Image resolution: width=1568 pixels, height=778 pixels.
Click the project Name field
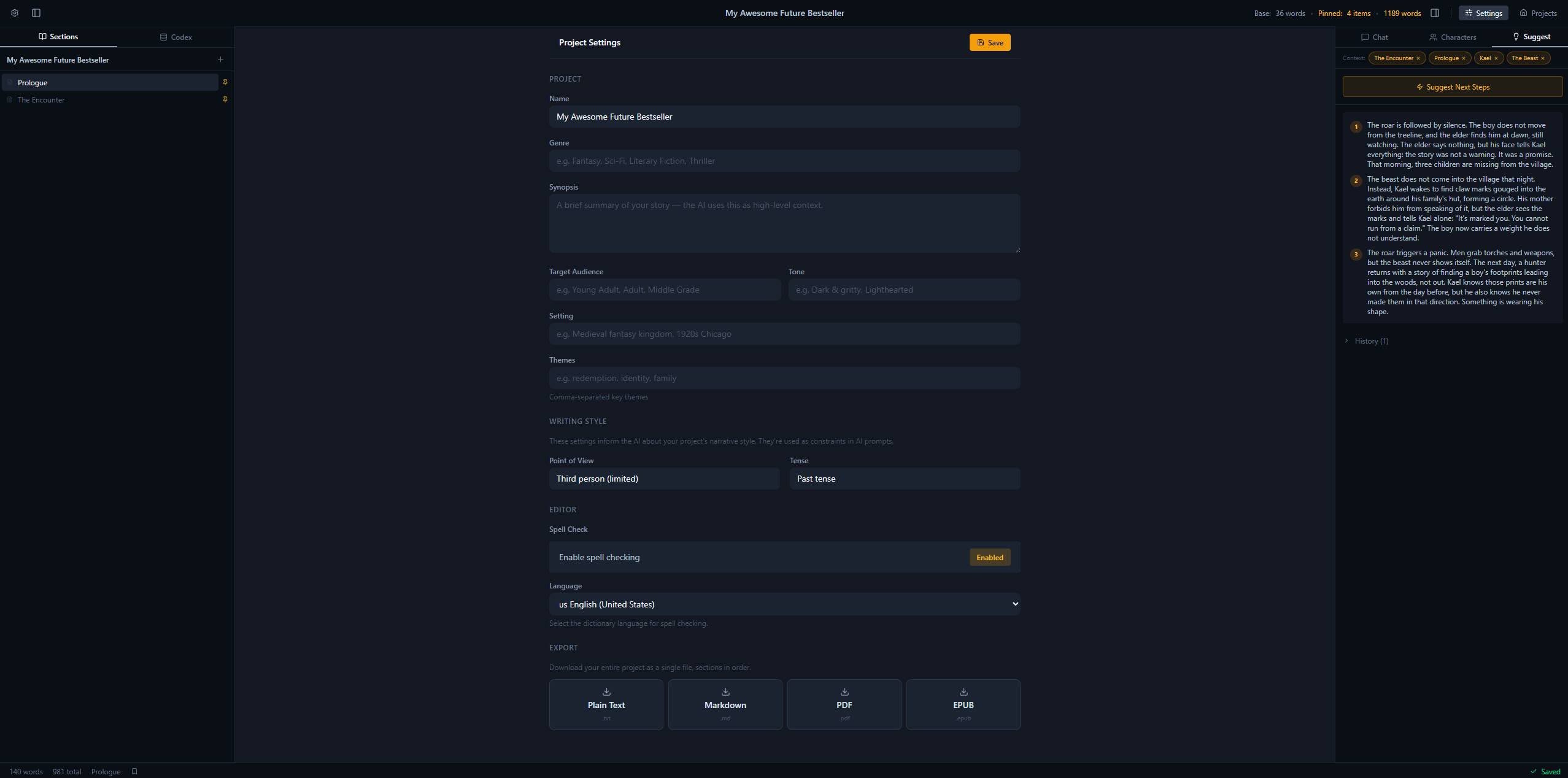click(x=784, y=117)
